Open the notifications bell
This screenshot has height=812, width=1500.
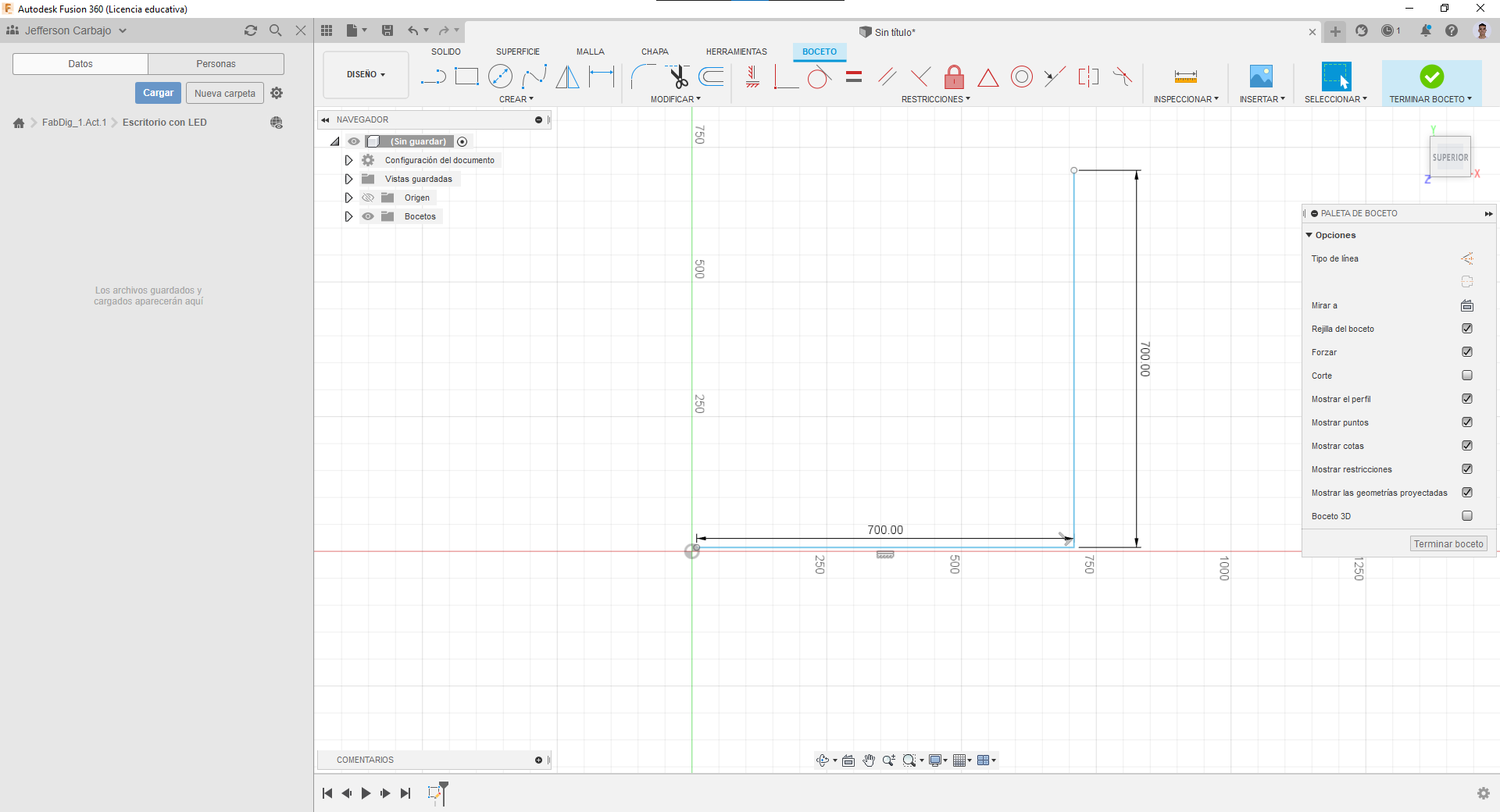[1426, 30]
